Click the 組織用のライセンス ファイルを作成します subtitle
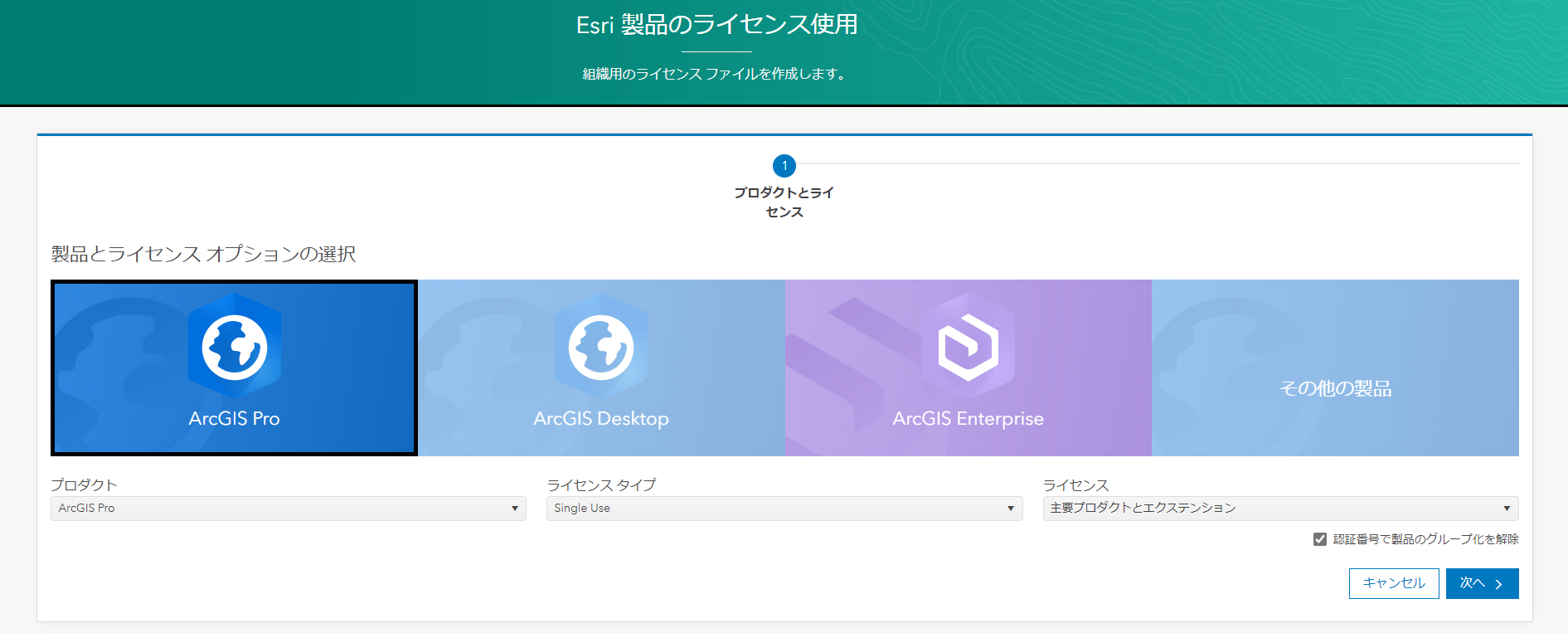 715,74
